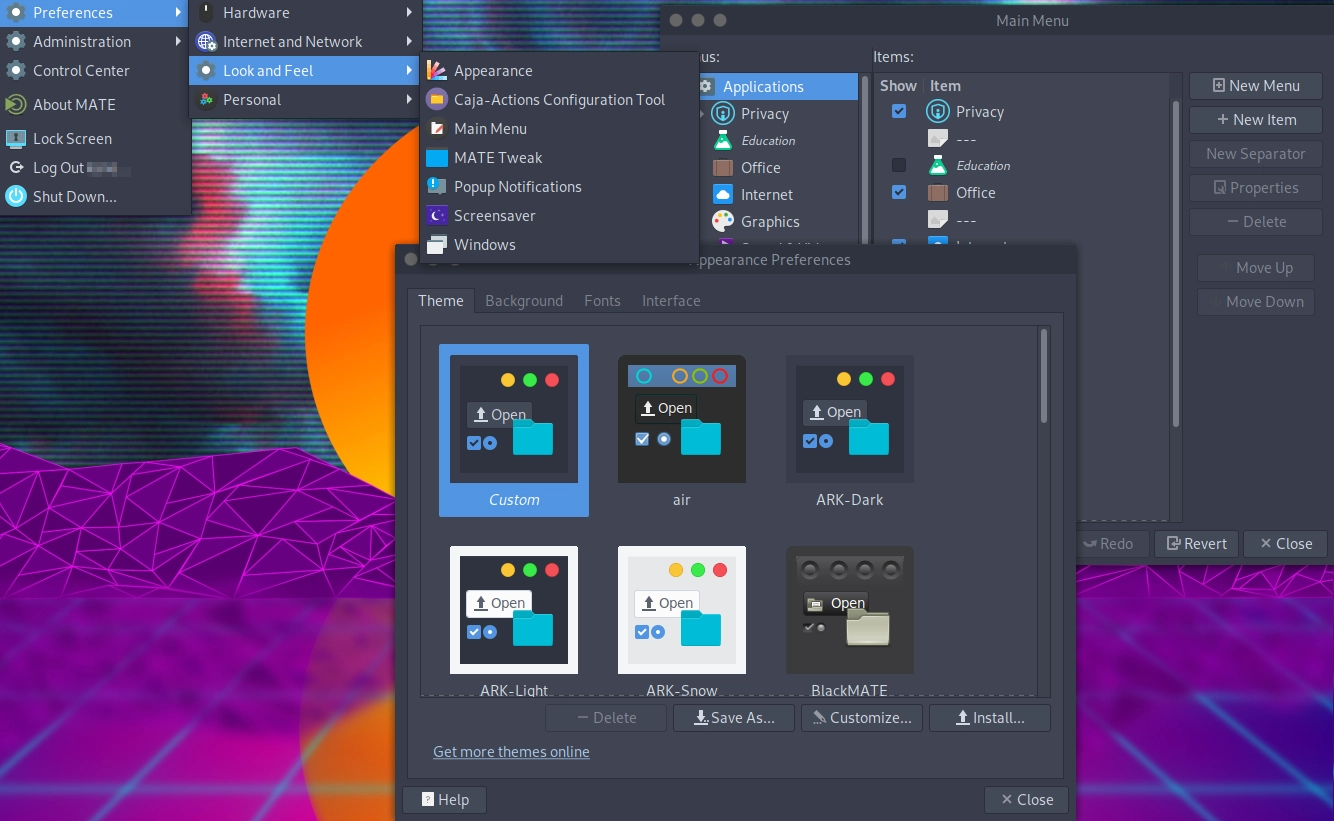Viewport: 1334px width, 821px height.
Task: Follow the Get more themes online link
Action: coord(511,752)
